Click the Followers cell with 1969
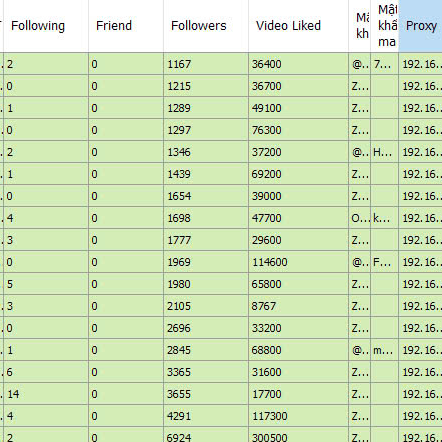 (206, 262)
